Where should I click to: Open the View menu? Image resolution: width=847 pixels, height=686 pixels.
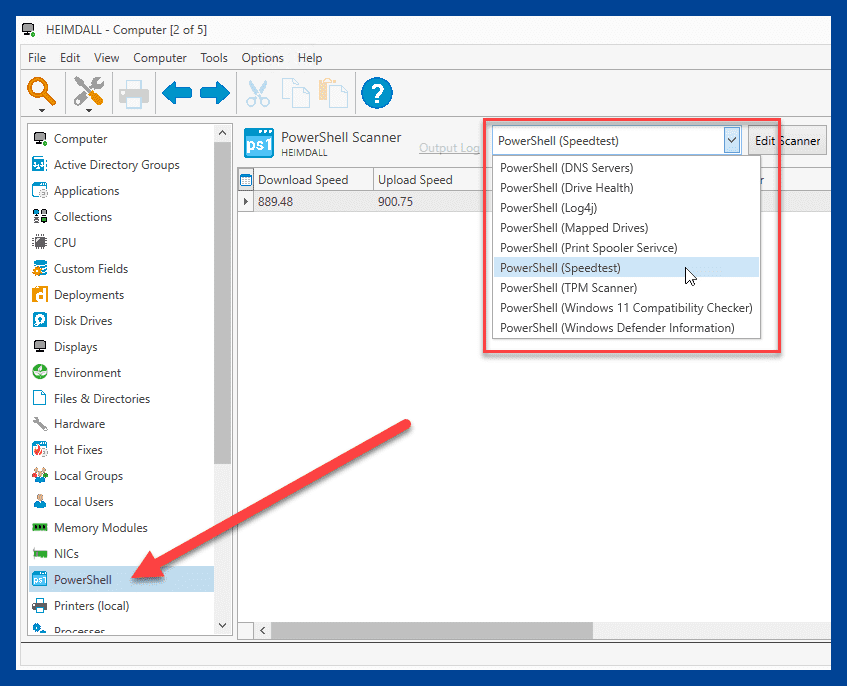pyautogui.click(x=106, y=58)
